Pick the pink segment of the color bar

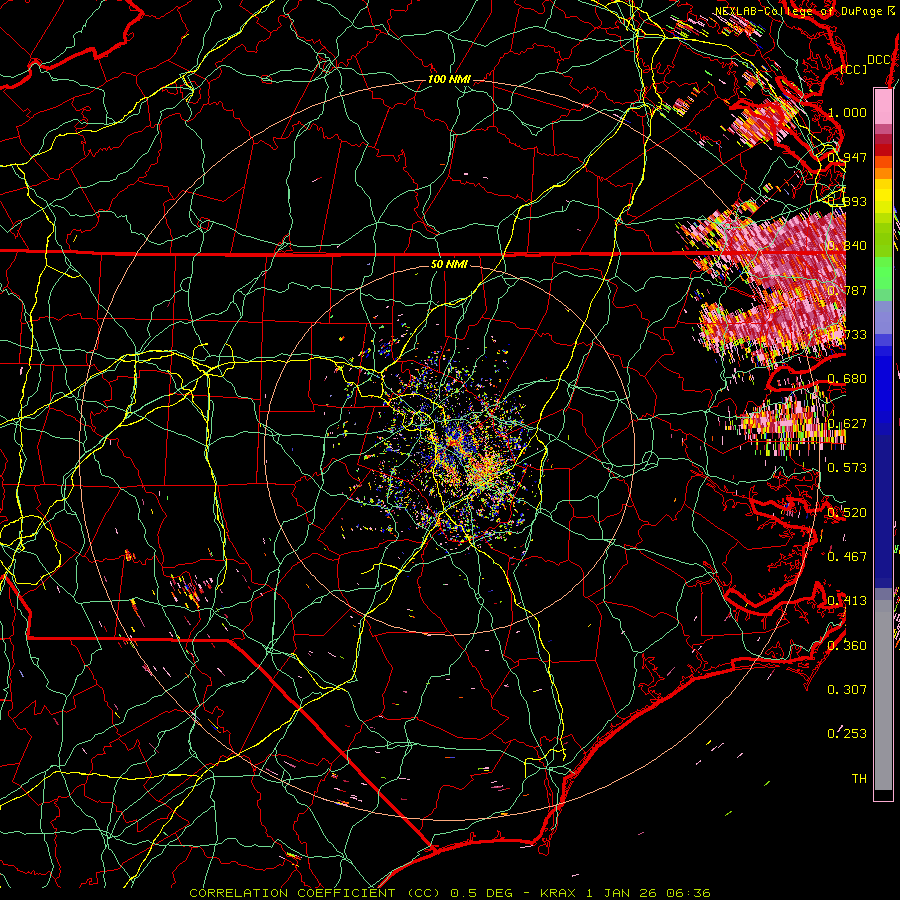coord(883,107)
